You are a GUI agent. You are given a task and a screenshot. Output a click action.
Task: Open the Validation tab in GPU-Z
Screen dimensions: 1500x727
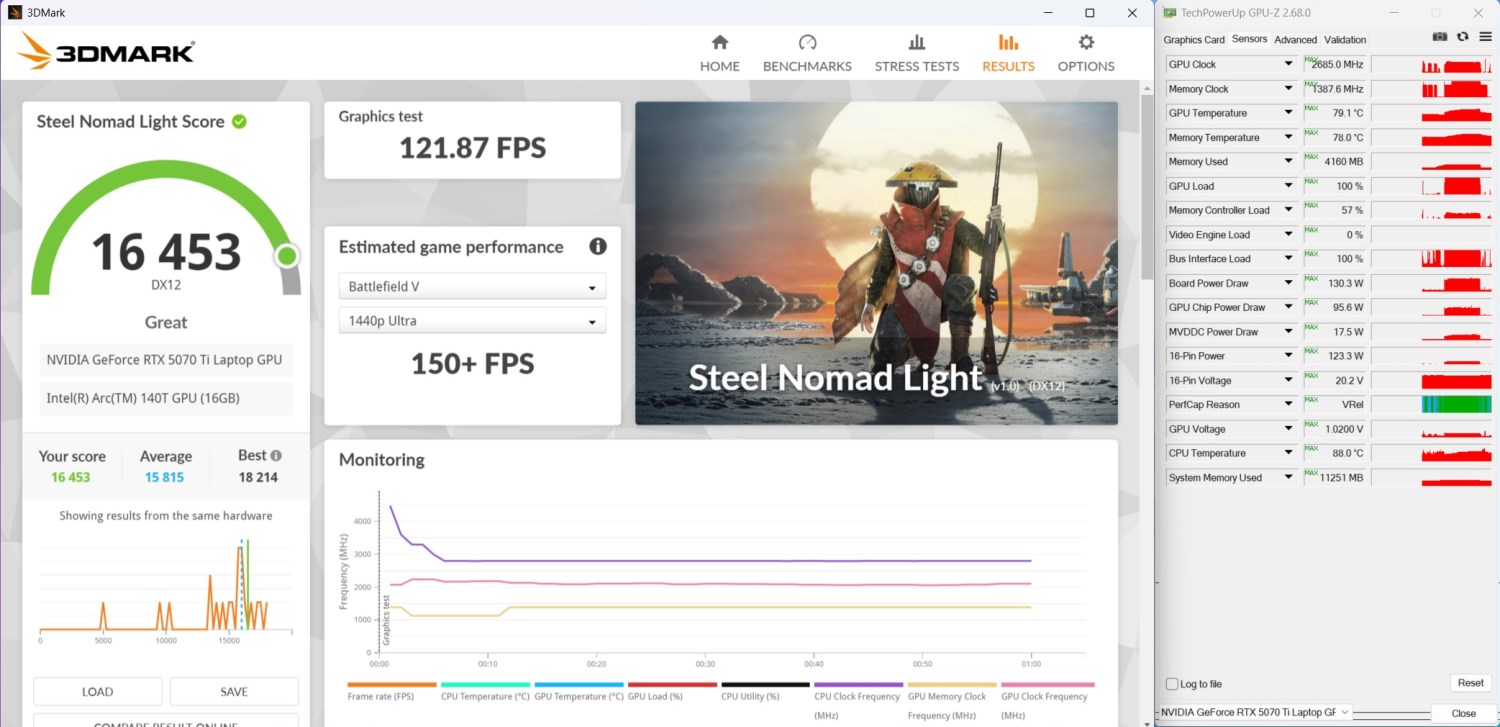1345,40
